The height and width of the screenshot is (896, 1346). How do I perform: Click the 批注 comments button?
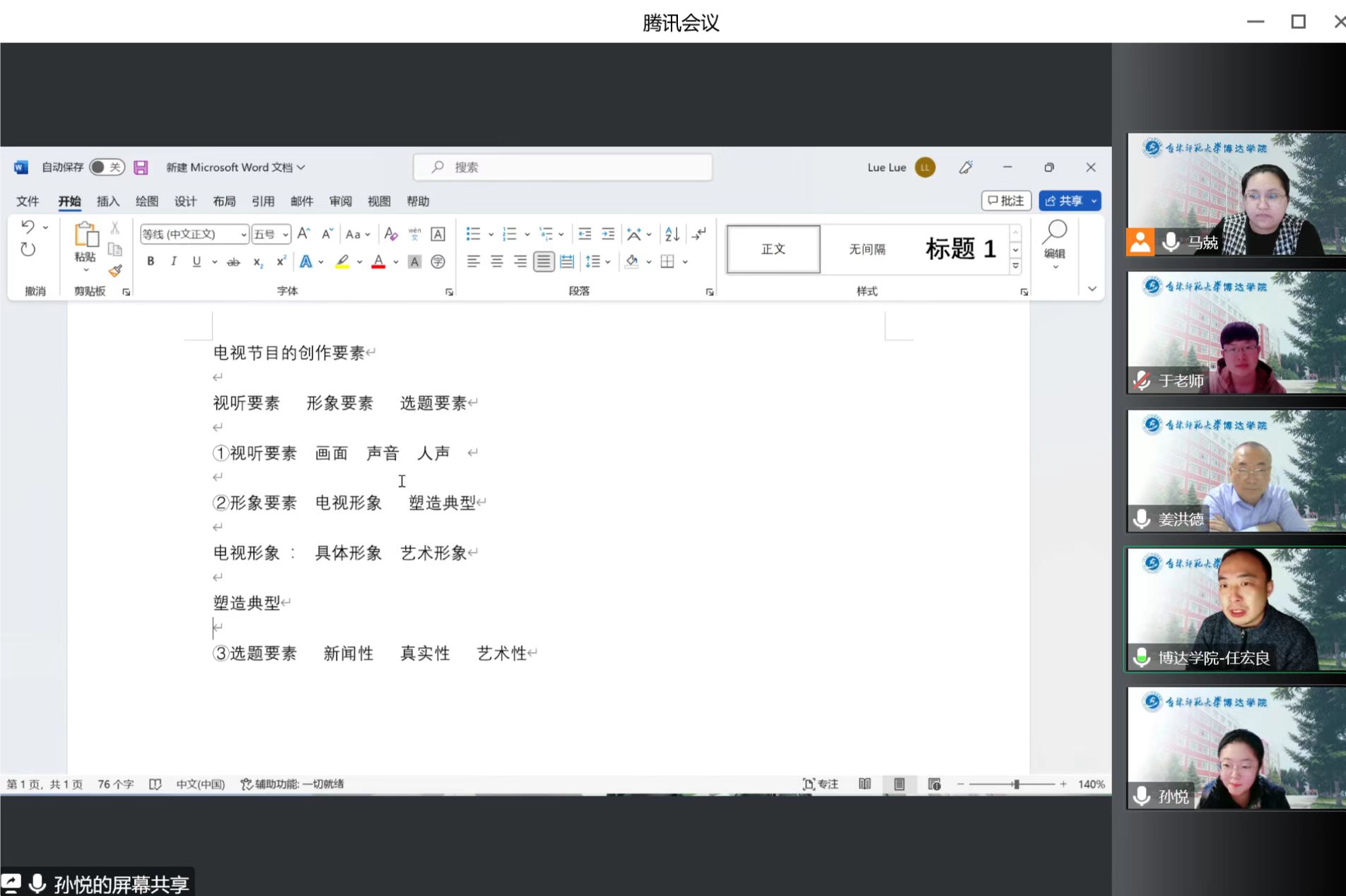pos(1006,201)
